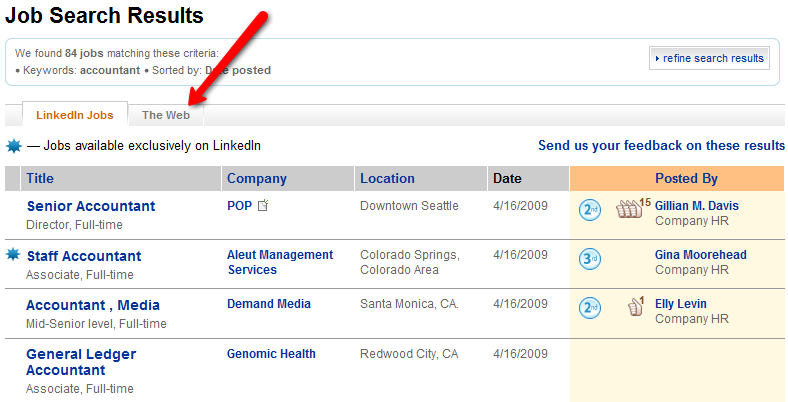Click the note icon next to POP
Image resolution: width=788 pixels, height=402 pixels.
pyautogui.click(x=263, y=206)
